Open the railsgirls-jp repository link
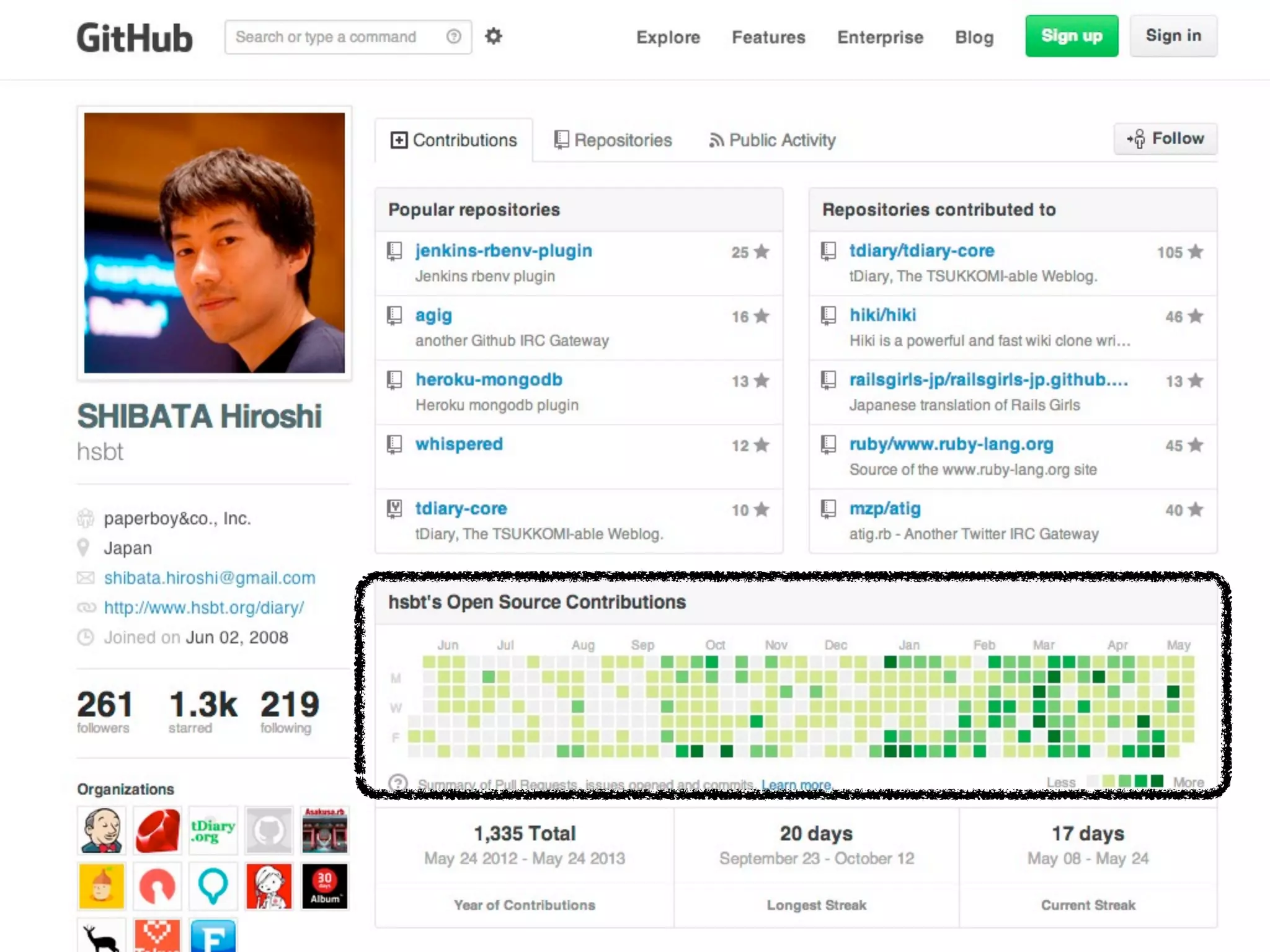The height and width of the screenshot is (952, 1270). (x=988, y=379)
